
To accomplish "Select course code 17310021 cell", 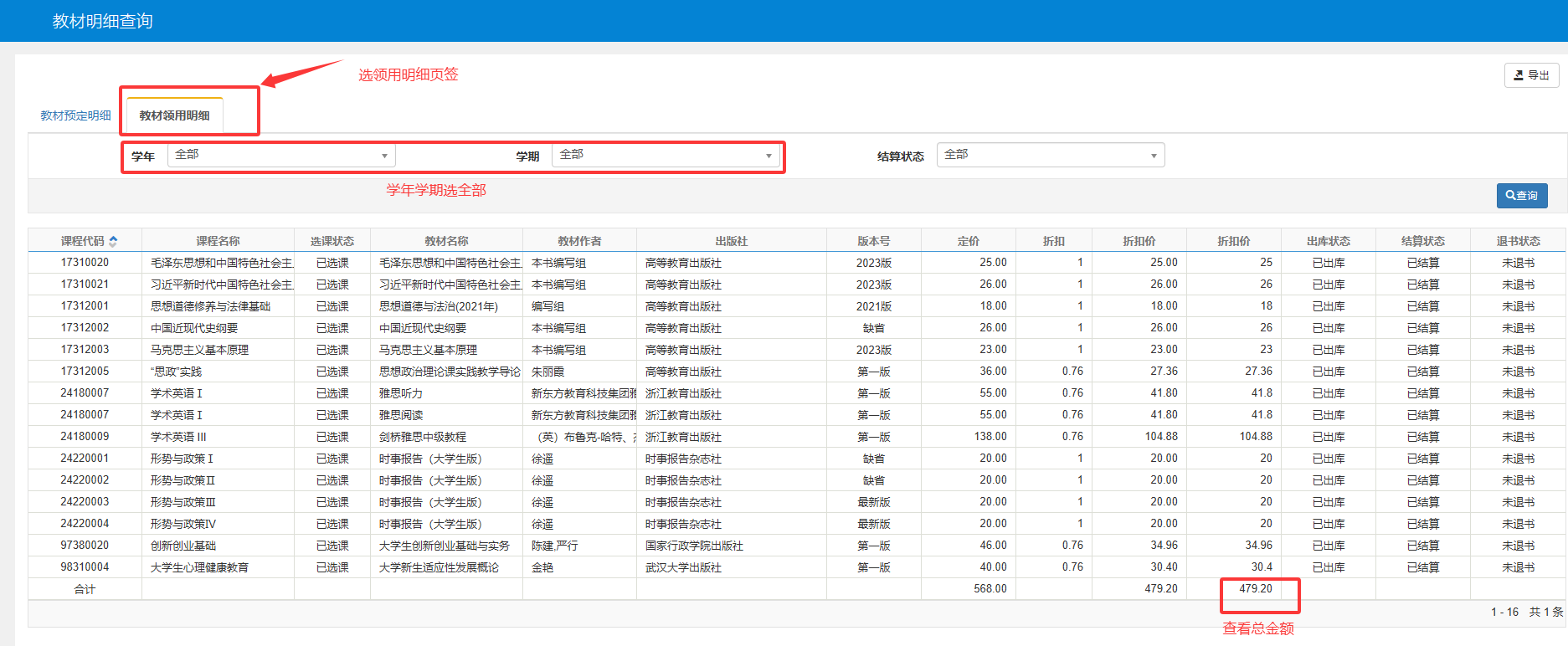I will 85,285.
